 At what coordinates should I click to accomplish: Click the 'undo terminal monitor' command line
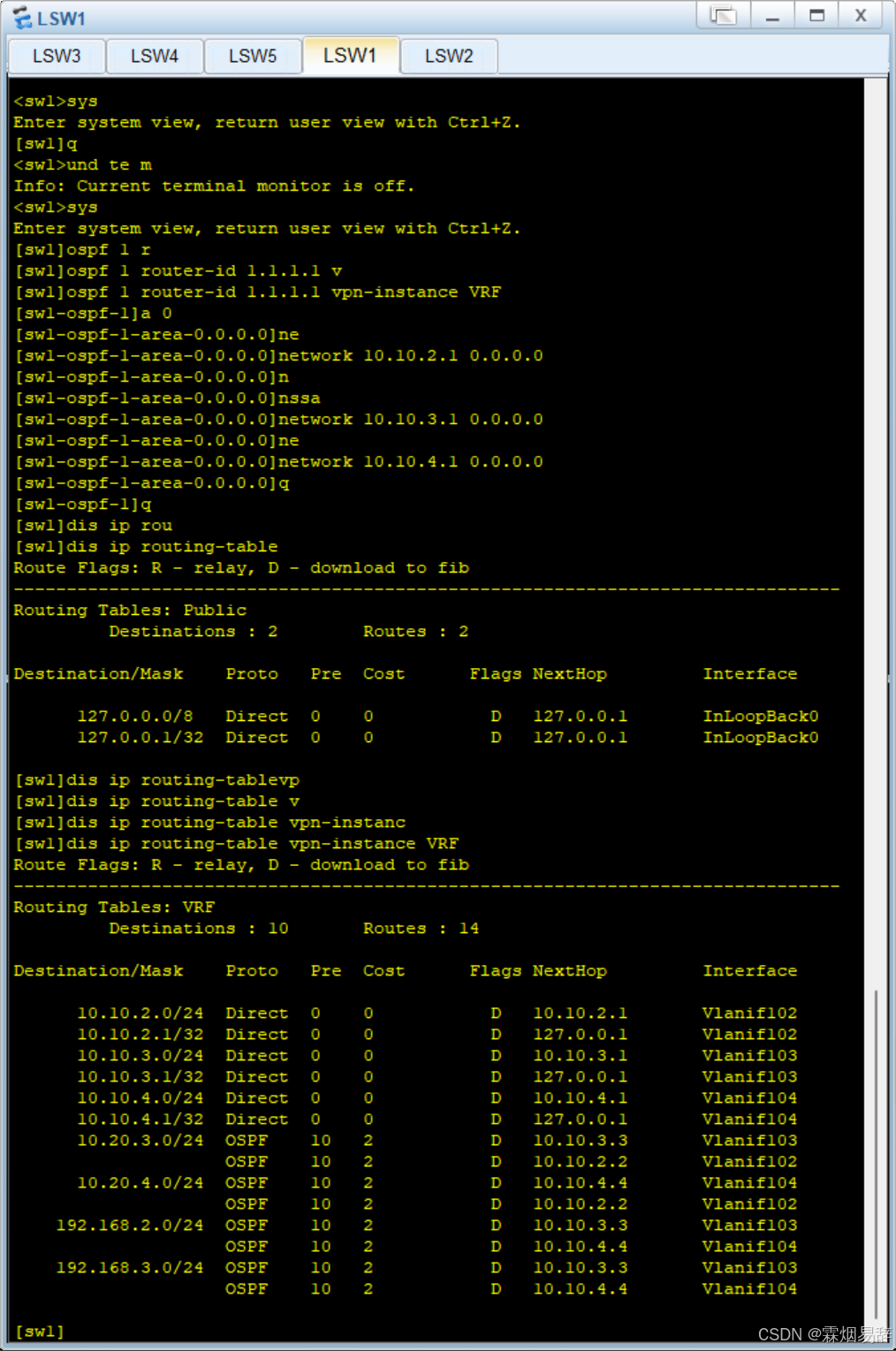[x=83, y=164]
